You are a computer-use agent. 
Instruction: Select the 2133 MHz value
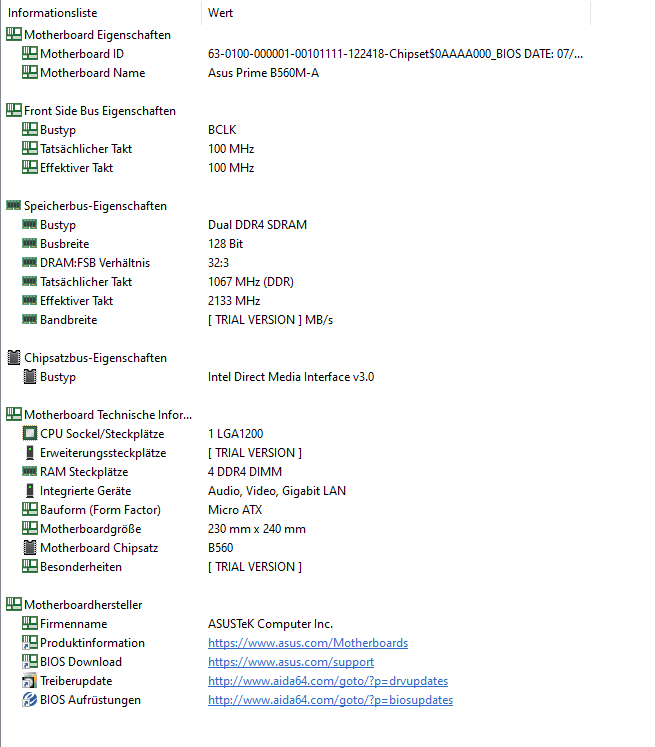[x=234, y=301]
